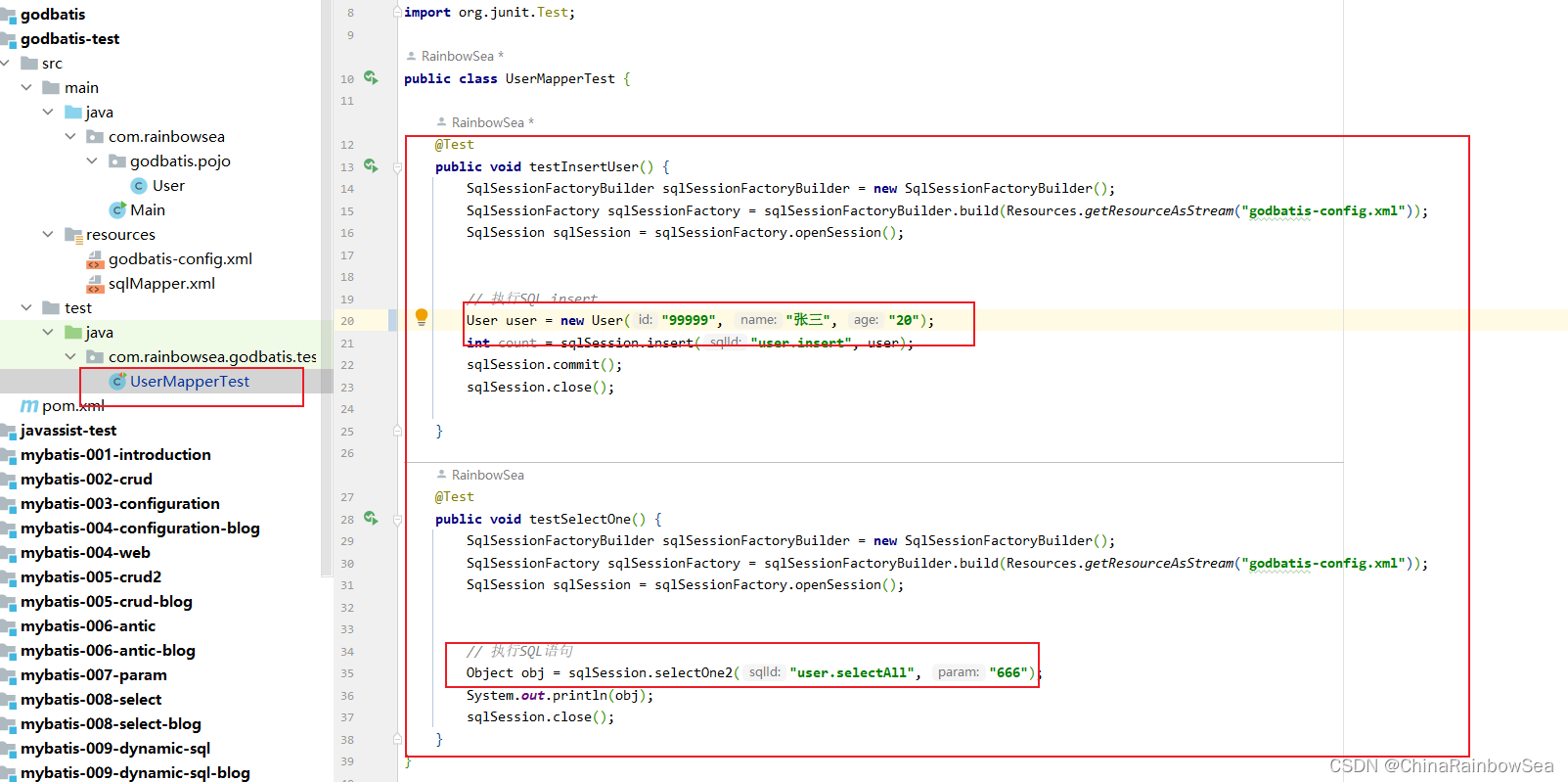Screen dimensions: 1568x782
Task: Collapse the com.rainbowsea package
Action: [70, 136]
